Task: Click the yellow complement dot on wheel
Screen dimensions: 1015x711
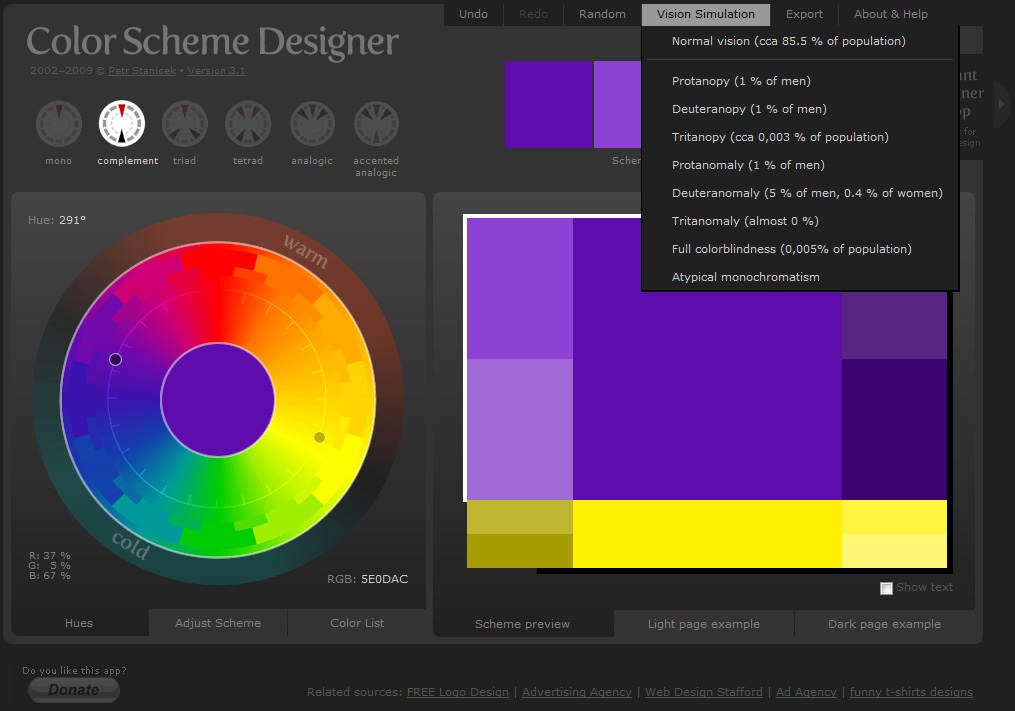Action: 320,437
